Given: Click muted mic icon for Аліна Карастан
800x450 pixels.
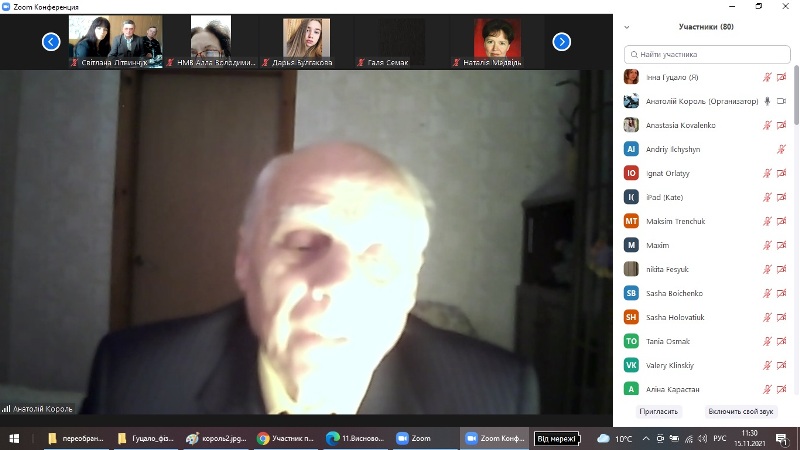Looking at the screenshot, I should pyautogui.click(x=767, y=389).
